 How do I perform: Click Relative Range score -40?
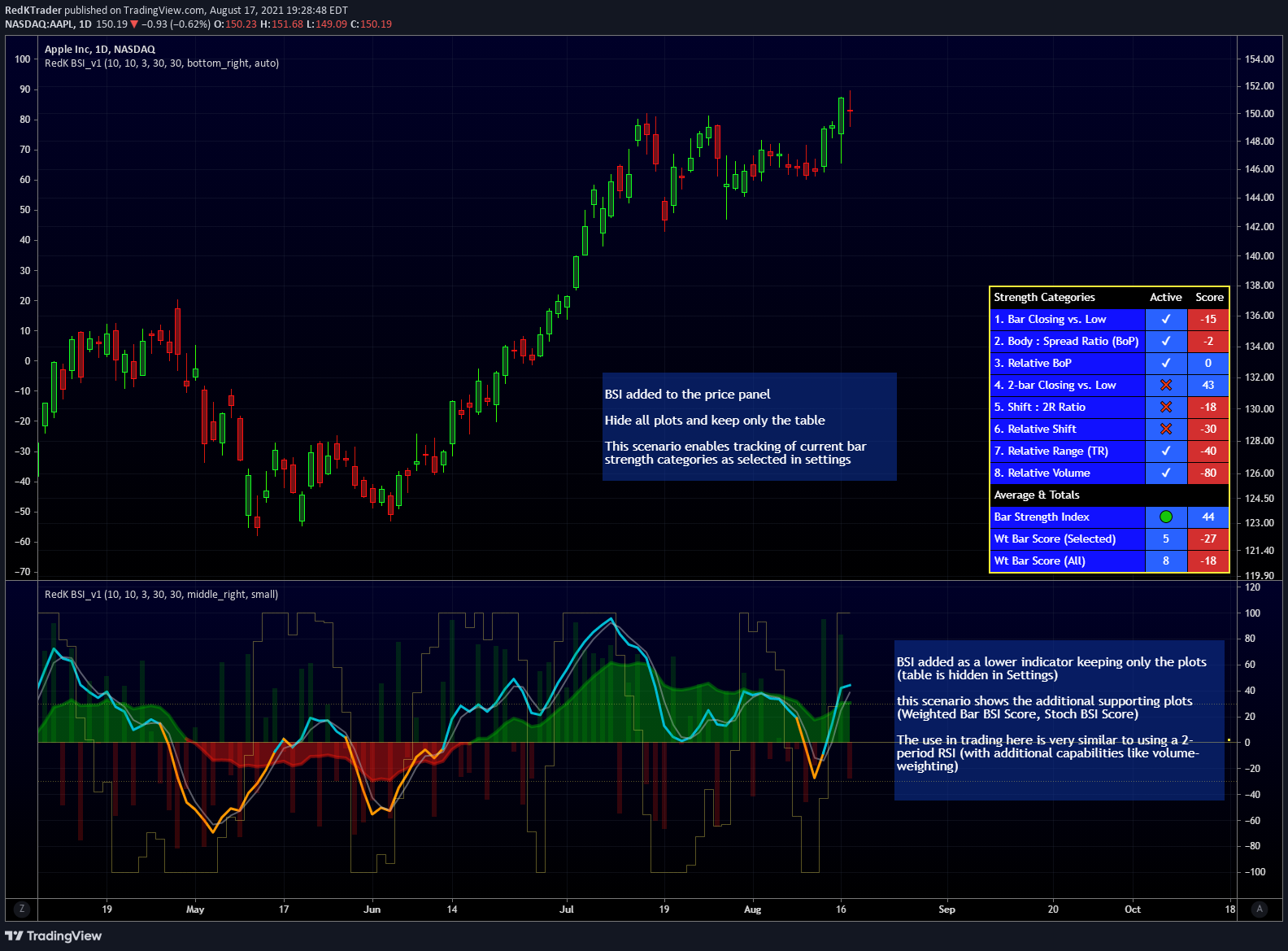1208,451
